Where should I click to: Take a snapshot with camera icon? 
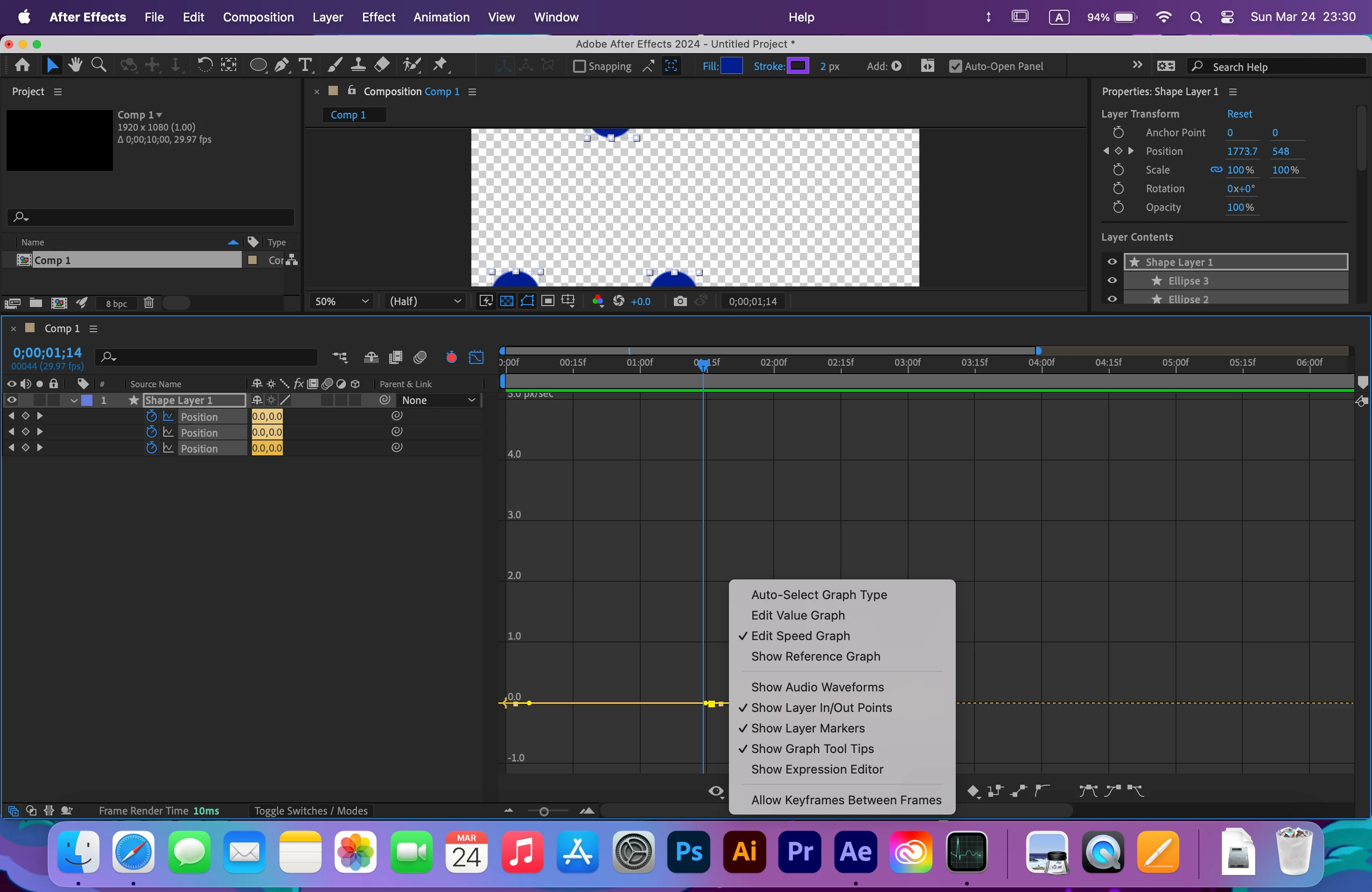679,301
